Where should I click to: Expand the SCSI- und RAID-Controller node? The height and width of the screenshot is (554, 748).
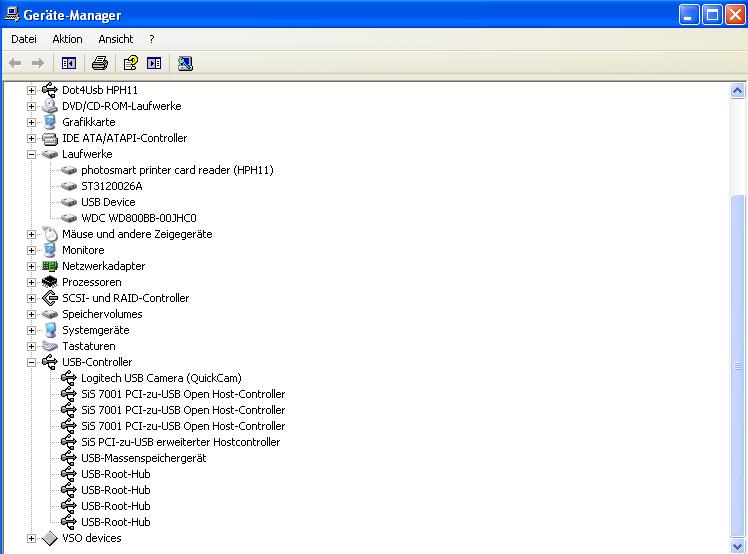(31, 298)
